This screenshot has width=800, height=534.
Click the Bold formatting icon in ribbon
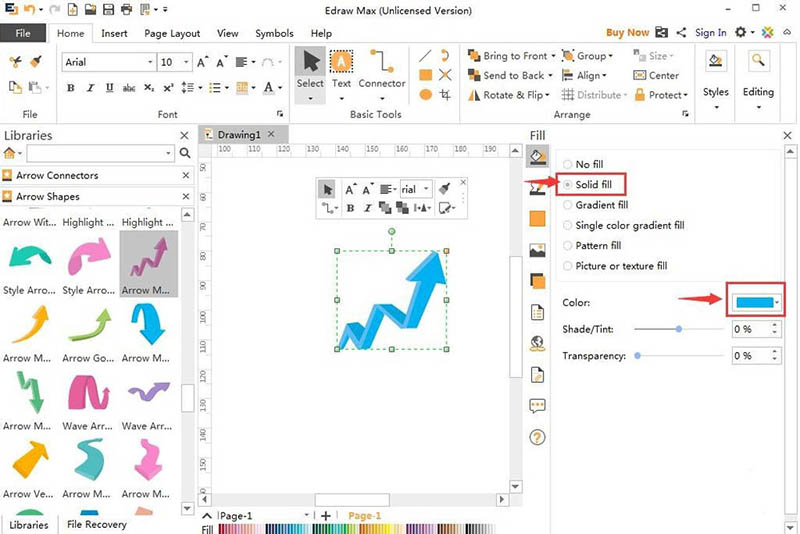click(x=71, y=88)
